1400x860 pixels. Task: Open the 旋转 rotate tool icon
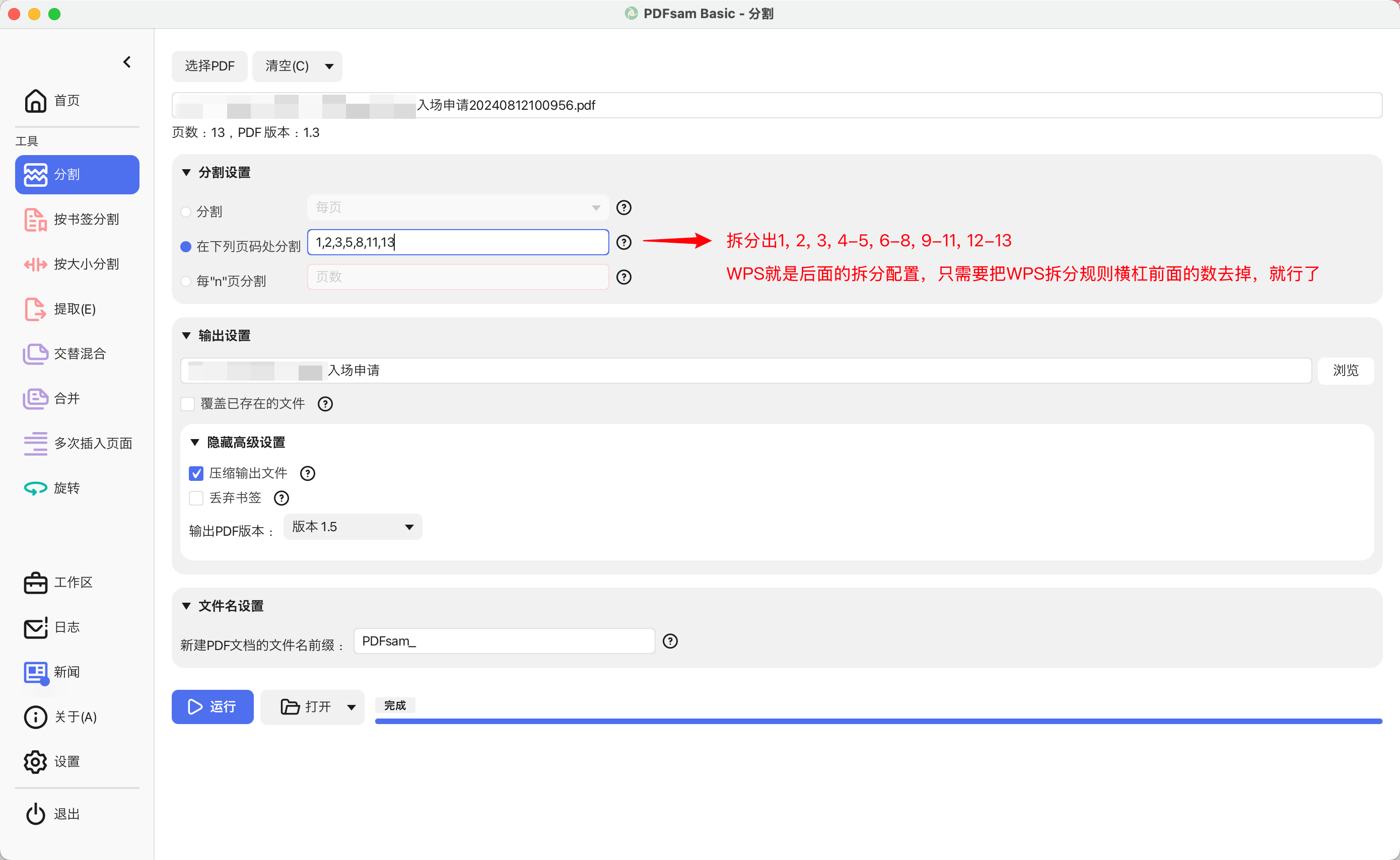tap(35, 488)
